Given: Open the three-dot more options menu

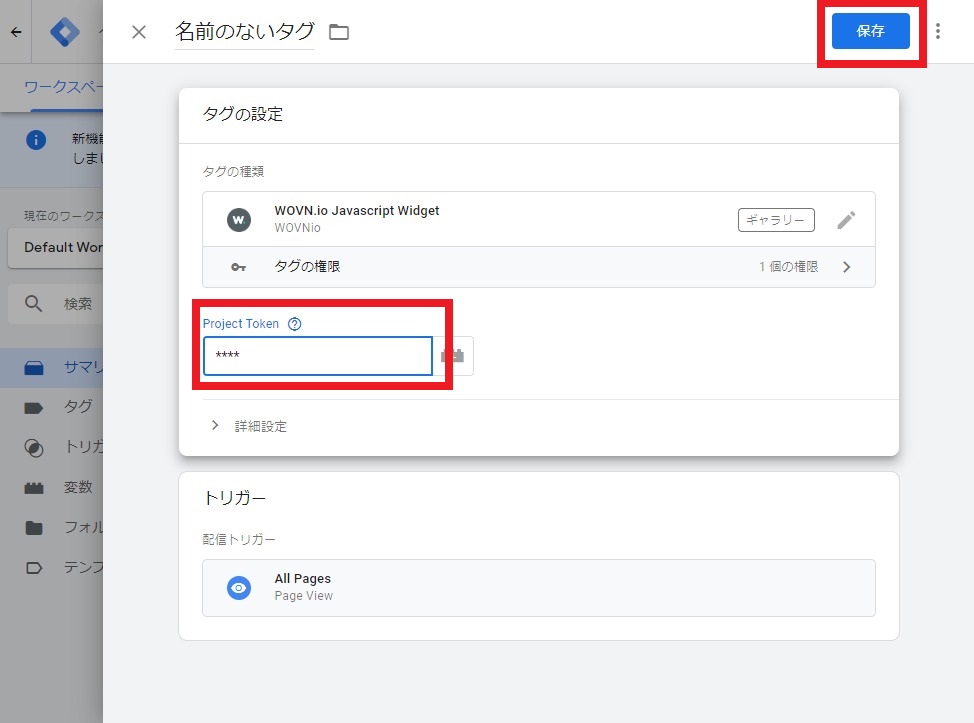Looking at the screenshot, I should point(937,31).
